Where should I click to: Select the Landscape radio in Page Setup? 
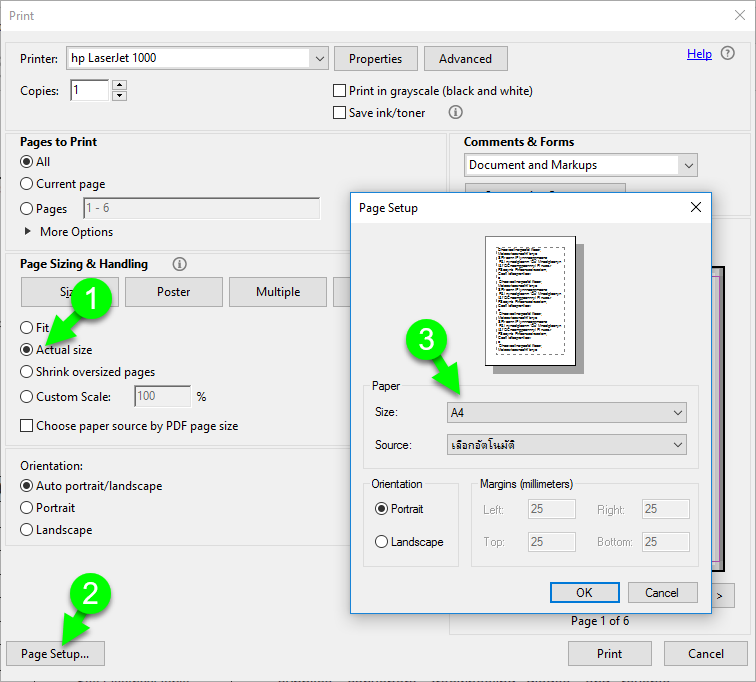pyautogui.click(x=381, y=542)
